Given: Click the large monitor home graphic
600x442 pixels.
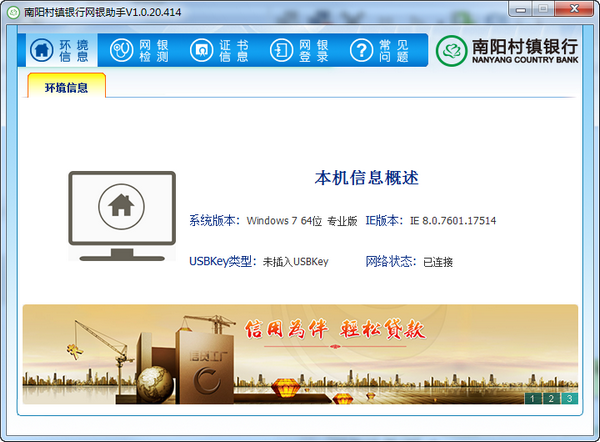Looking at the screenshot, I should pos(121,212).
